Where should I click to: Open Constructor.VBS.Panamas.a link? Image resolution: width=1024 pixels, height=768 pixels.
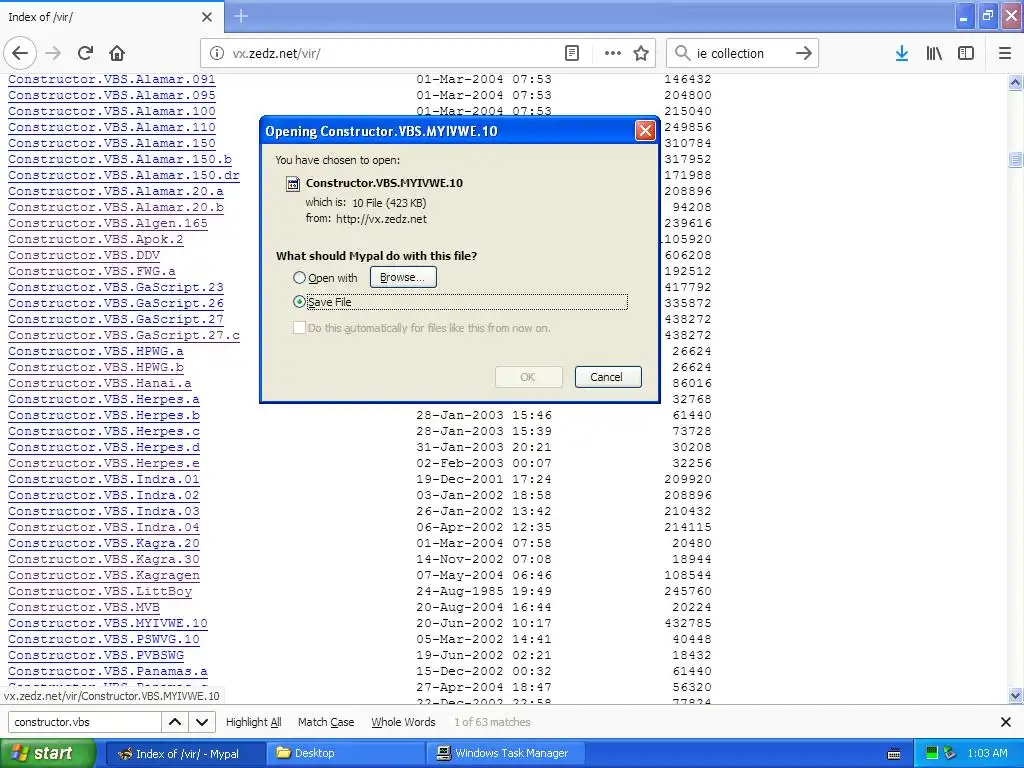[108, 671]
